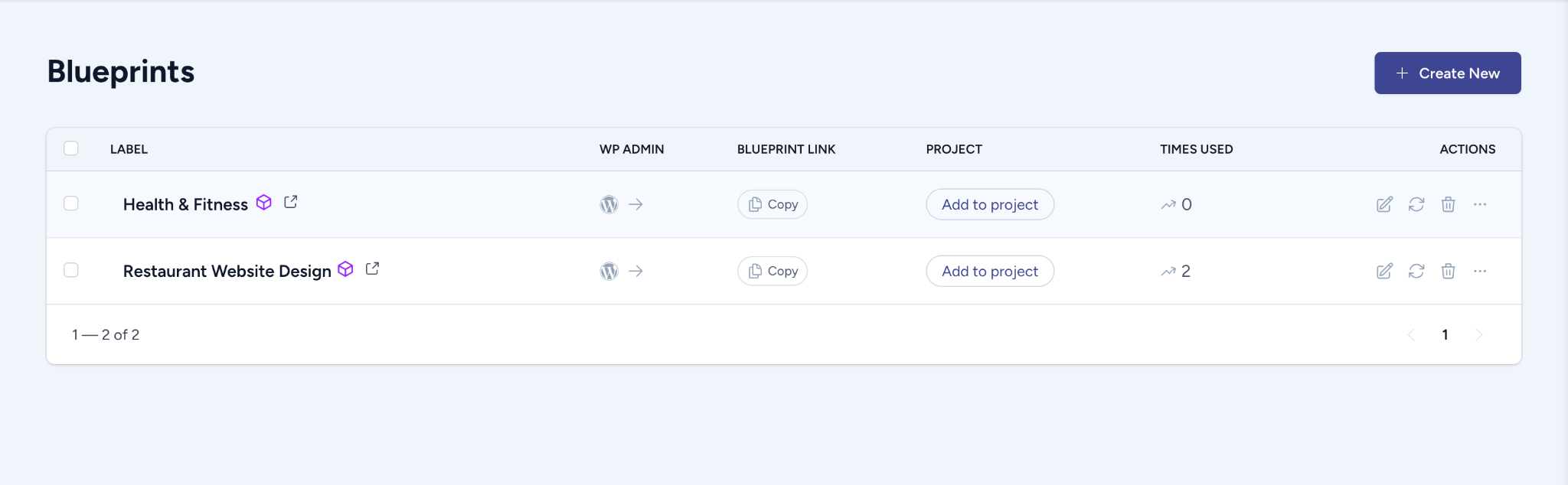The image size is (1568, 485).
Task: Click the trash icon for Health & Fitness
Action: pyautogui.click(x=1448, y=204)
